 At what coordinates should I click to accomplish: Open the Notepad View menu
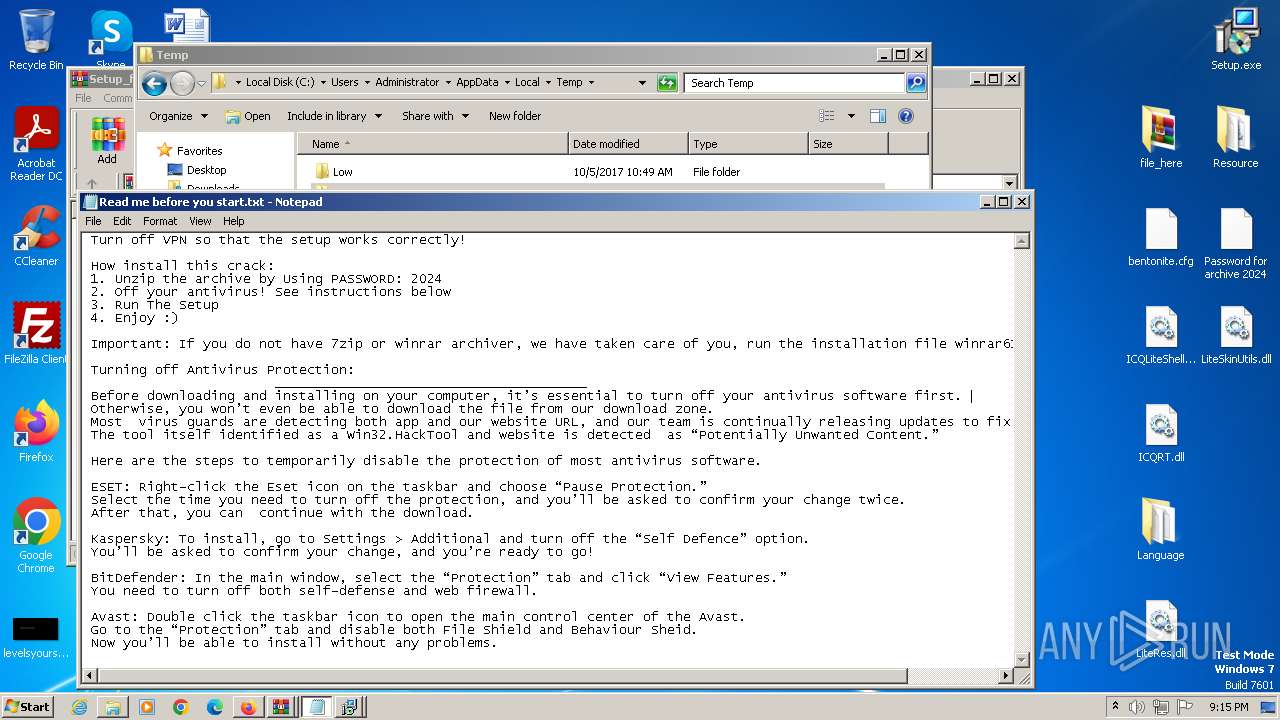point(200,221)
